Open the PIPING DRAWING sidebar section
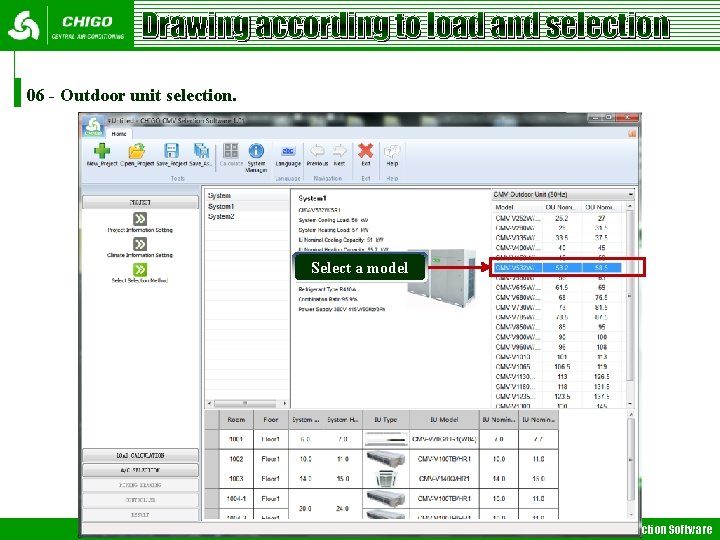720x540 pixels. [140, 485]
